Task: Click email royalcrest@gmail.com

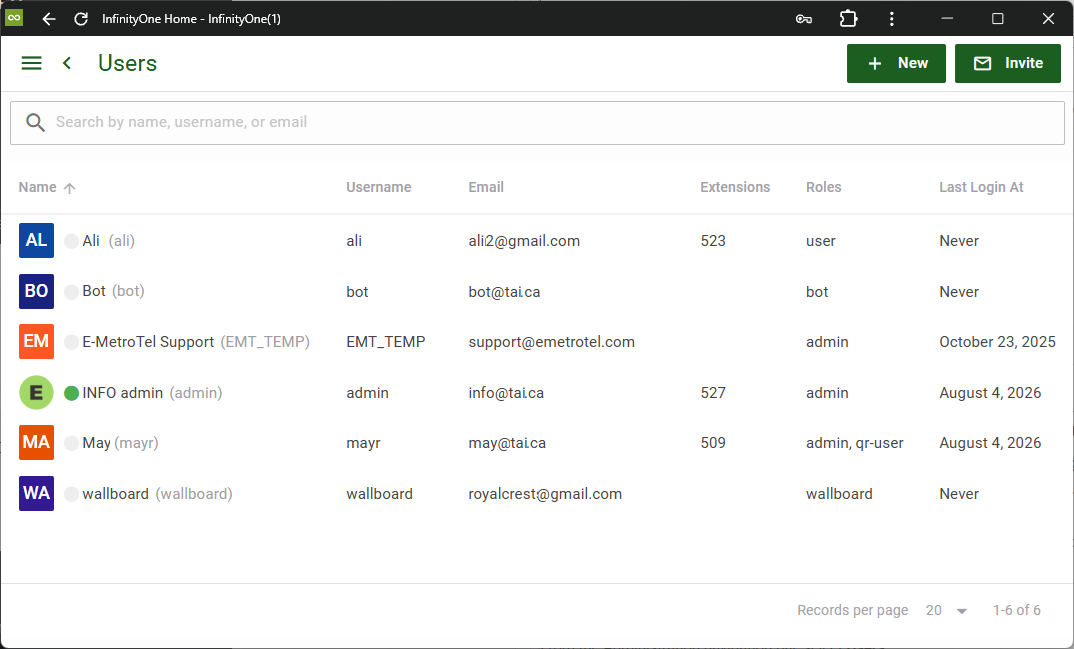Action: pyautogui.click(x=545, y=494)
